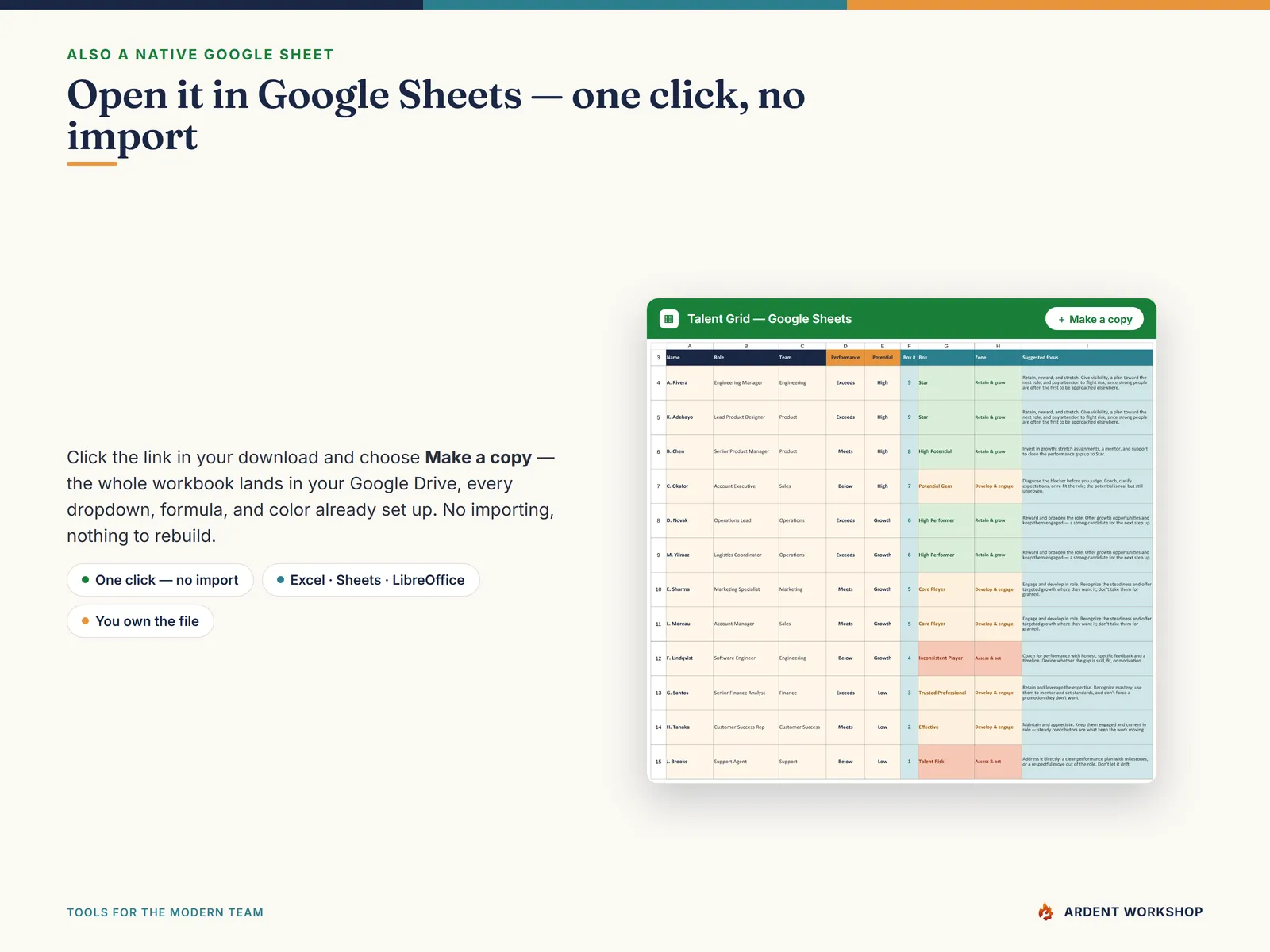The width and height of the screenshot is (1270, 952).
Task: Click the orange Potential header cell
Action: click(x=883, y=358)
